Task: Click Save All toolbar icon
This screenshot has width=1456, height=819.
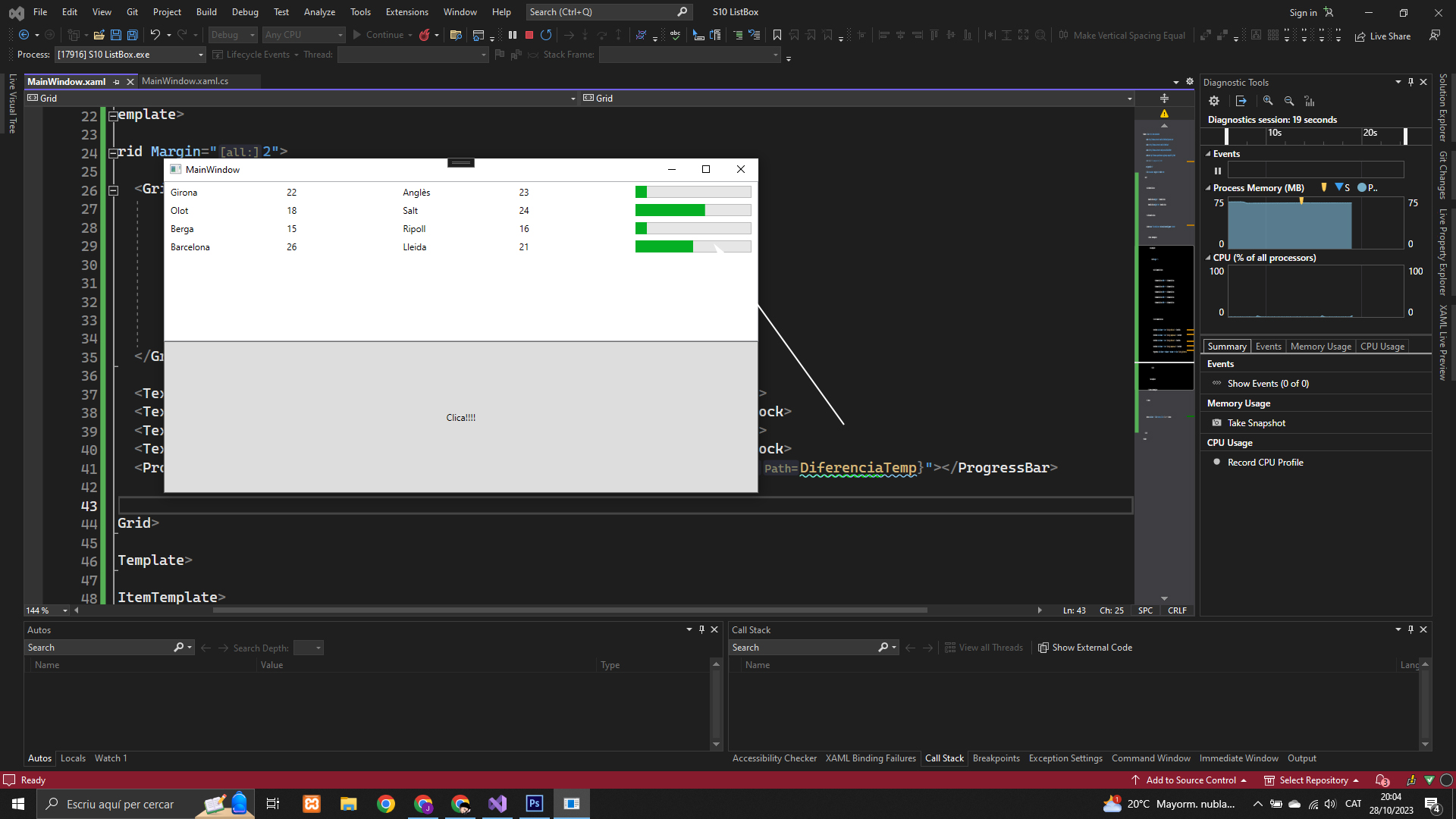Action: pos(133,35)
